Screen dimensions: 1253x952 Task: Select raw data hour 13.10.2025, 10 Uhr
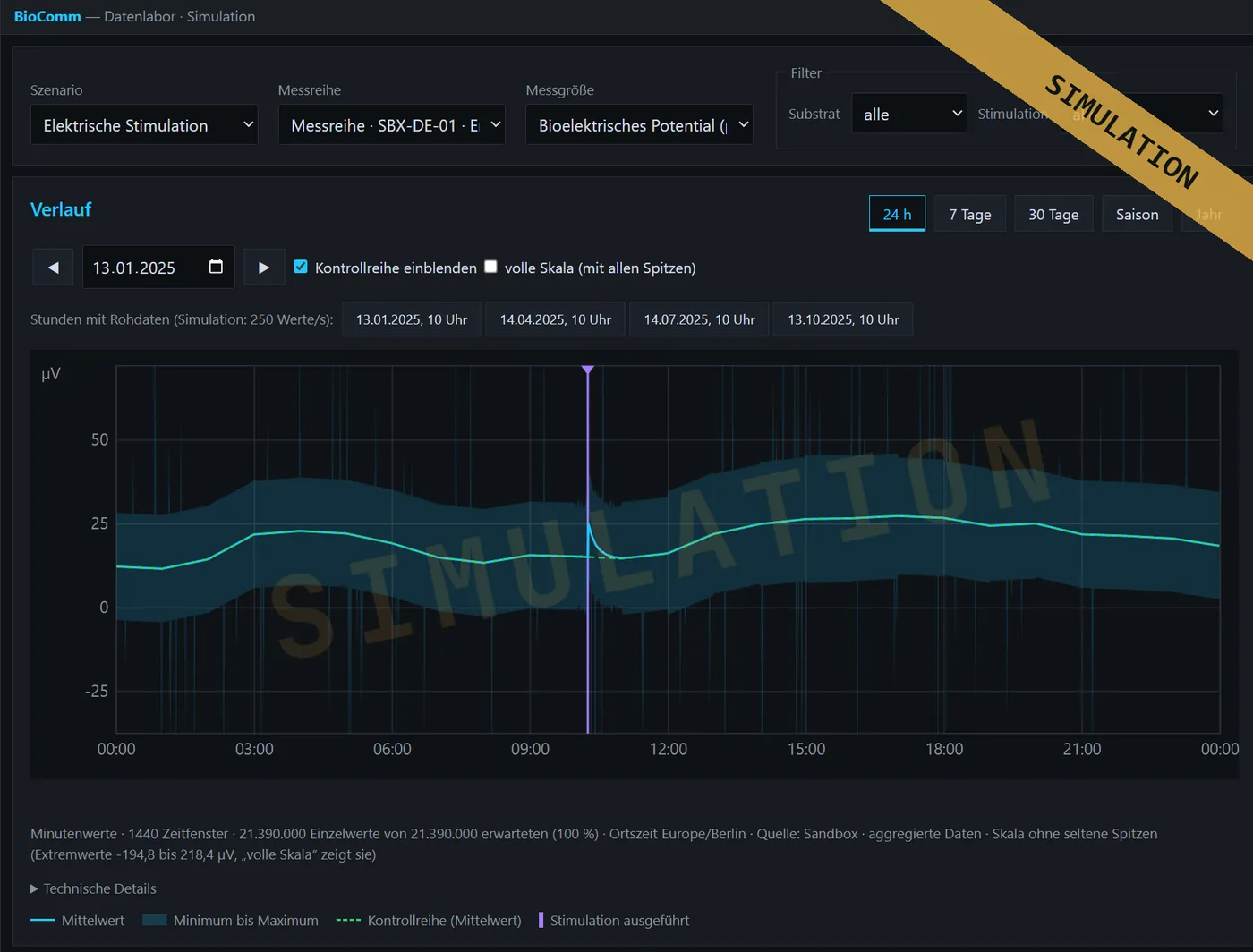click(x=843, y=319)
